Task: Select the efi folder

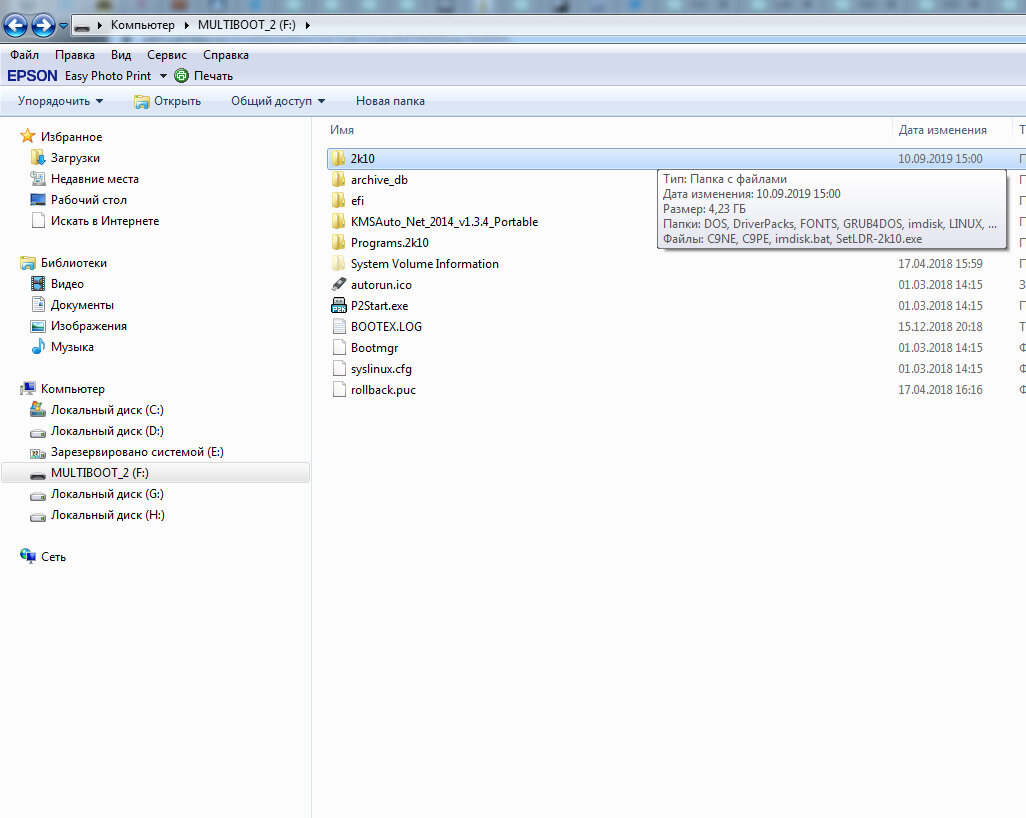Action: 357,200
